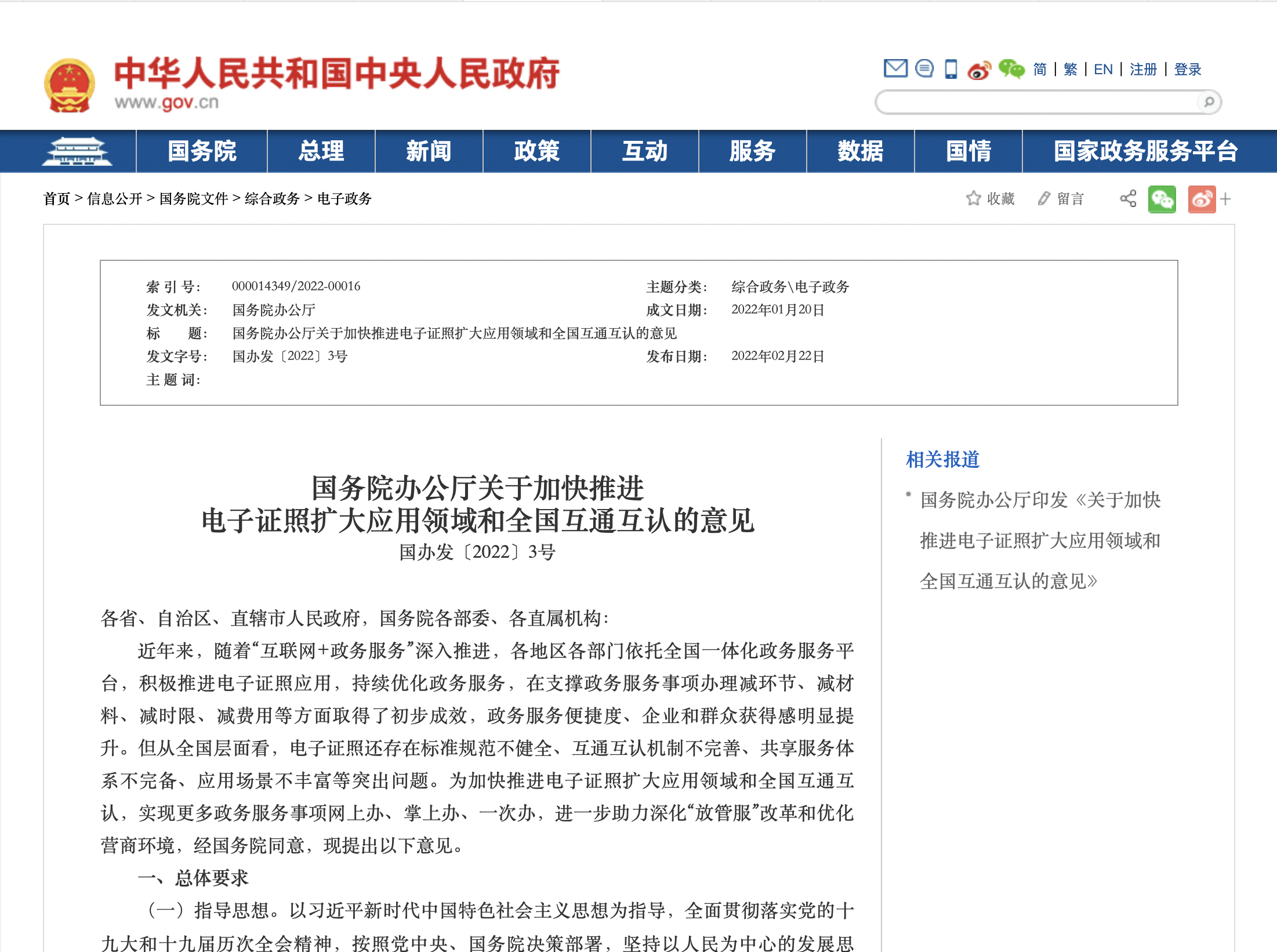Share via red Weibo button
This screenshot has height=952, width=1277.
(1202, 199)
